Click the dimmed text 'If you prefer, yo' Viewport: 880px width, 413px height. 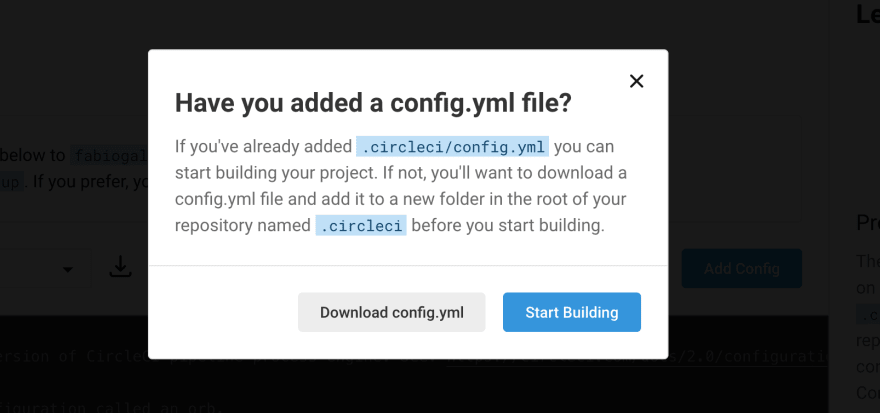90,182
